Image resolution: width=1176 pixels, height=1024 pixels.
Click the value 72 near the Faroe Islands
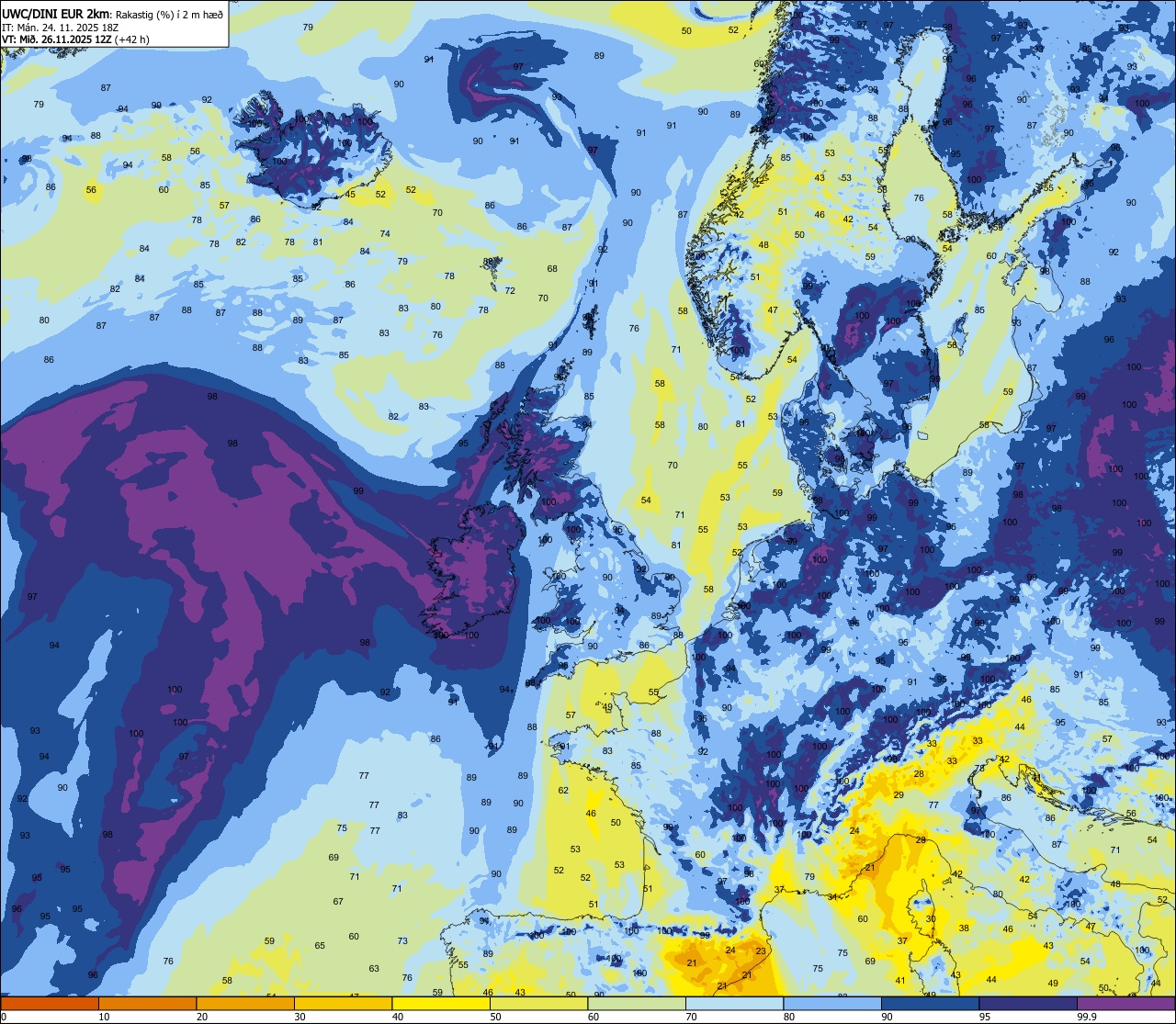[510, 291]
